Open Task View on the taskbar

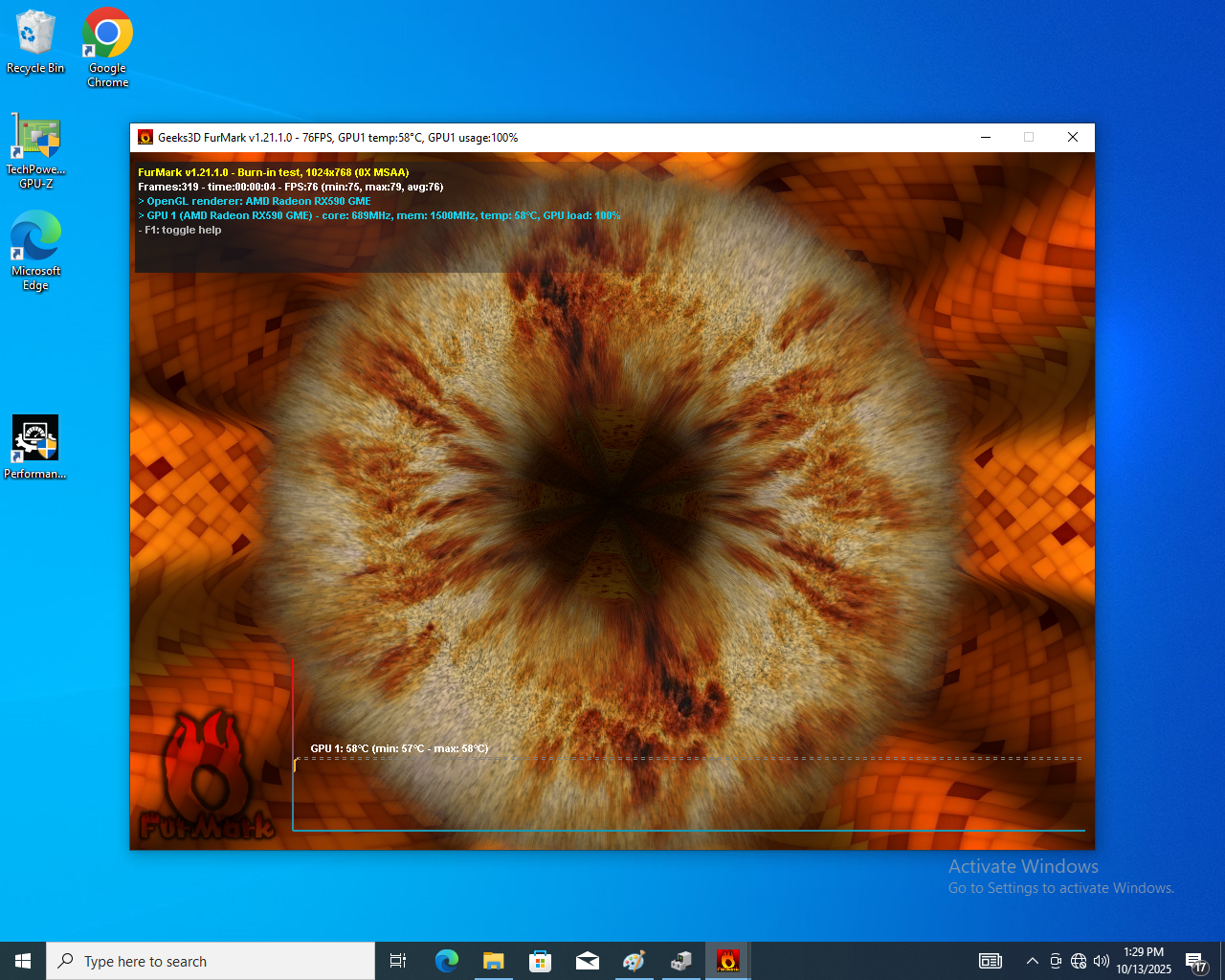tap(398, 961)
